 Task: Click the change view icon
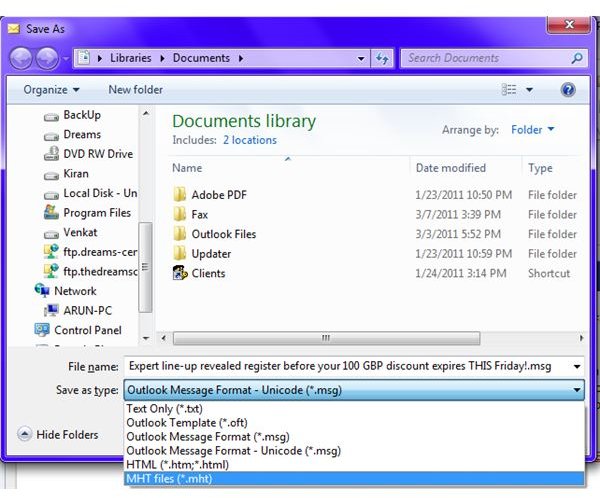point(509,90)
